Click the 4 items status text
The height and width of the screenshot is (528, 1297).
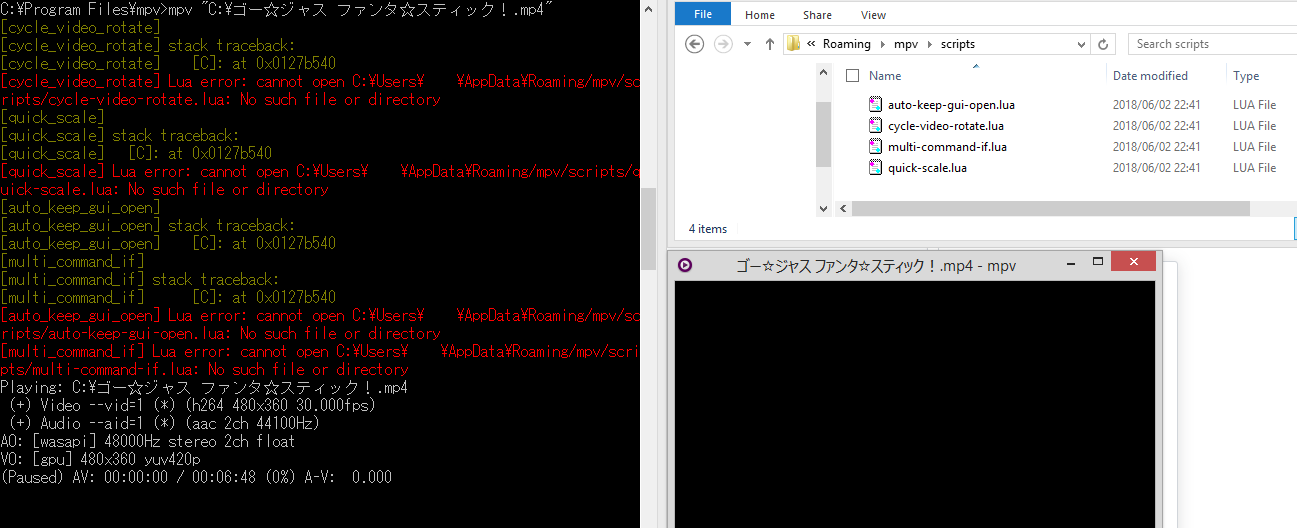point(708,229)
